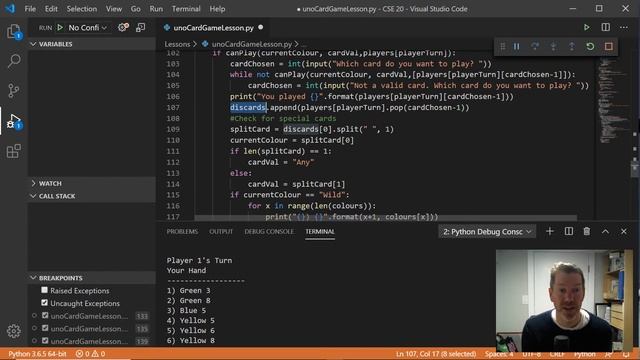Open errors and warnings count in status bar
Screen dimensions: 640x360
[x=91, y=354]
